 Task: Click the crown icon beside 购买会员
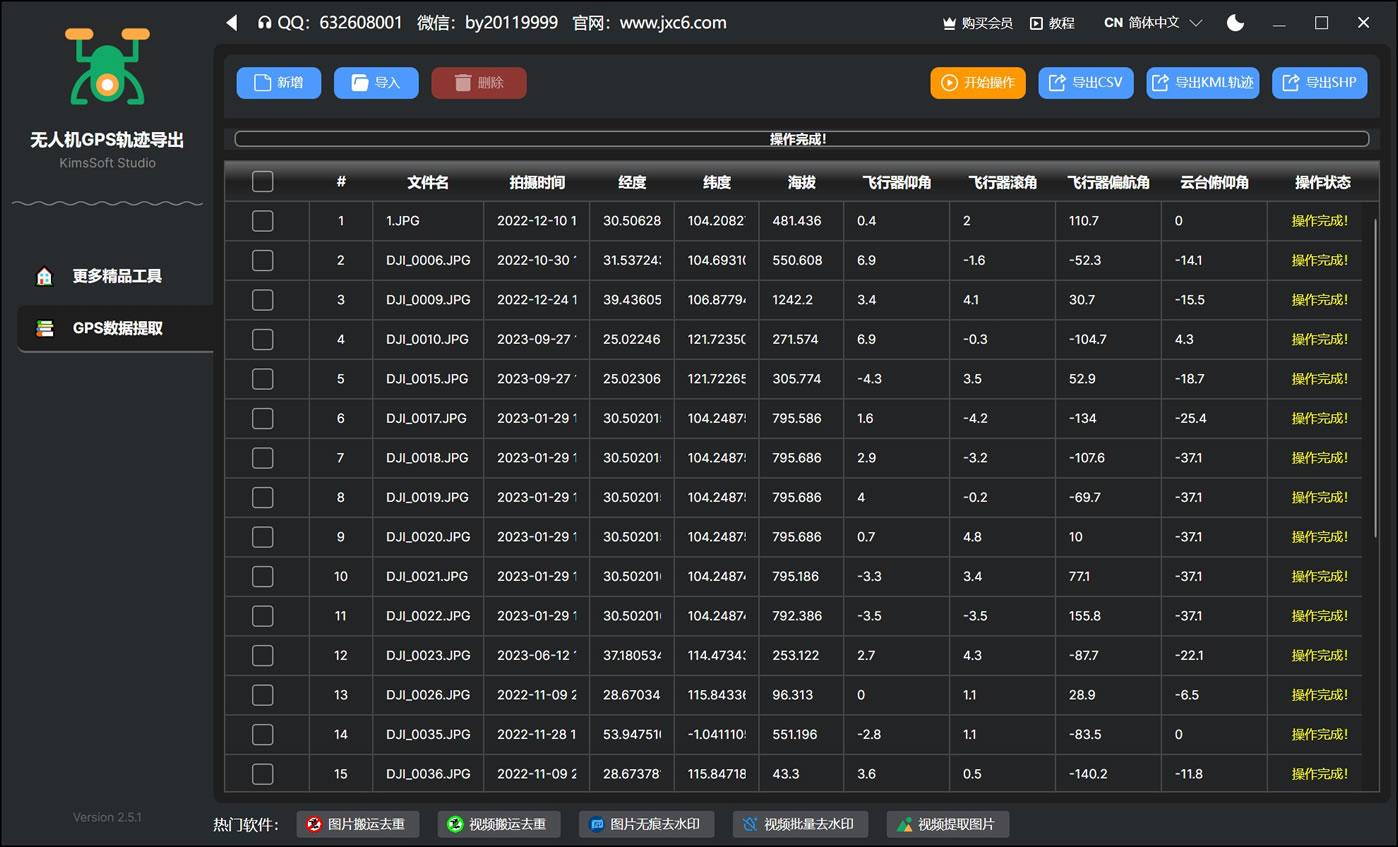(950, 23)
